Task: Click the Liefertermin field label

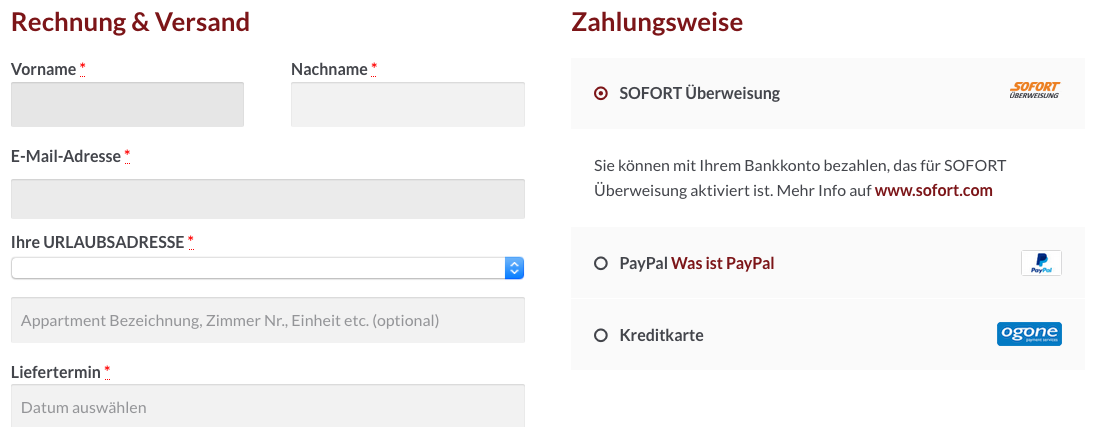Action: (56, 372)
